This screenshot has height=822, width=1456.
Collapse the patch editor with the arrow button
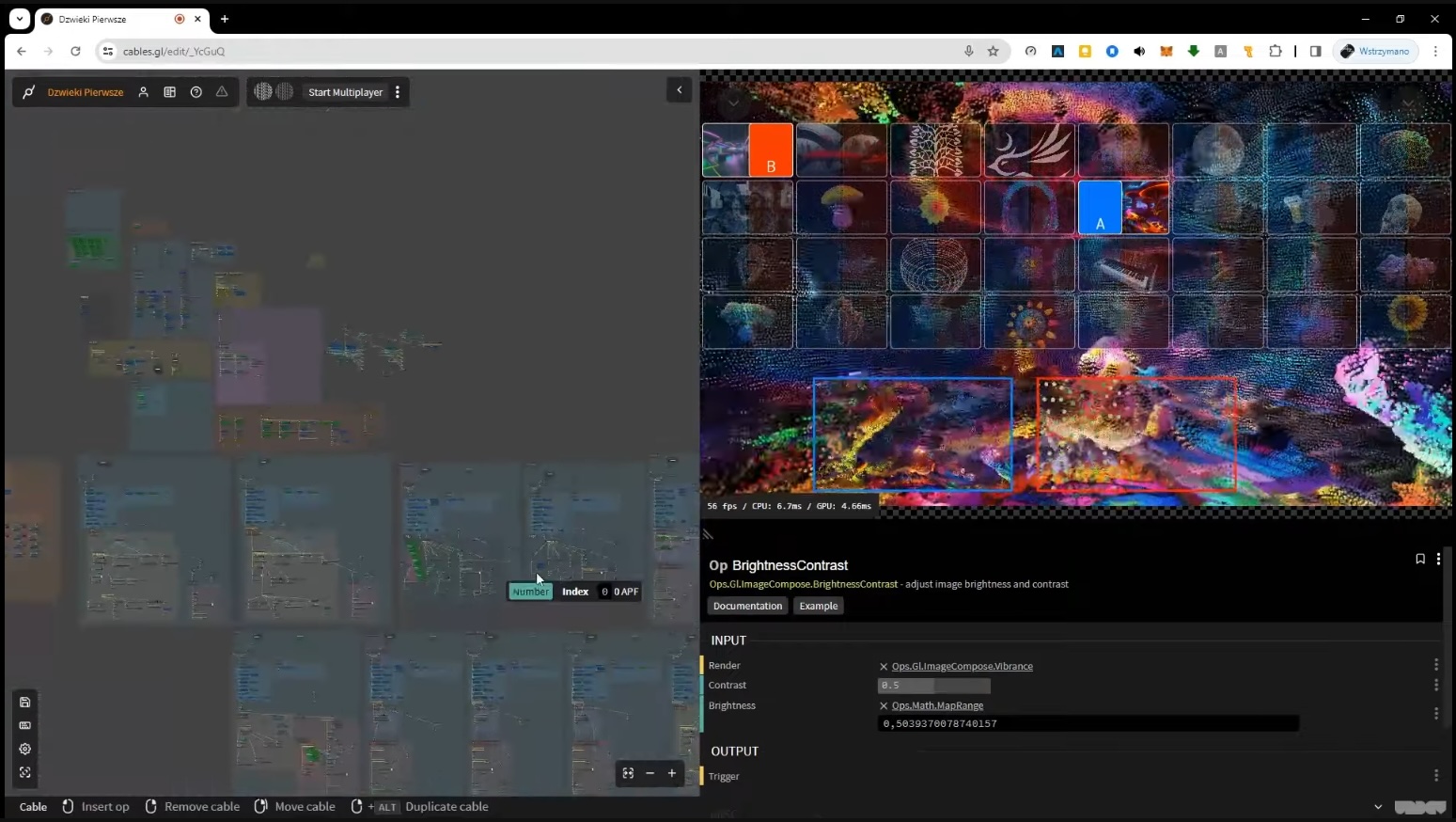point(680,90)
